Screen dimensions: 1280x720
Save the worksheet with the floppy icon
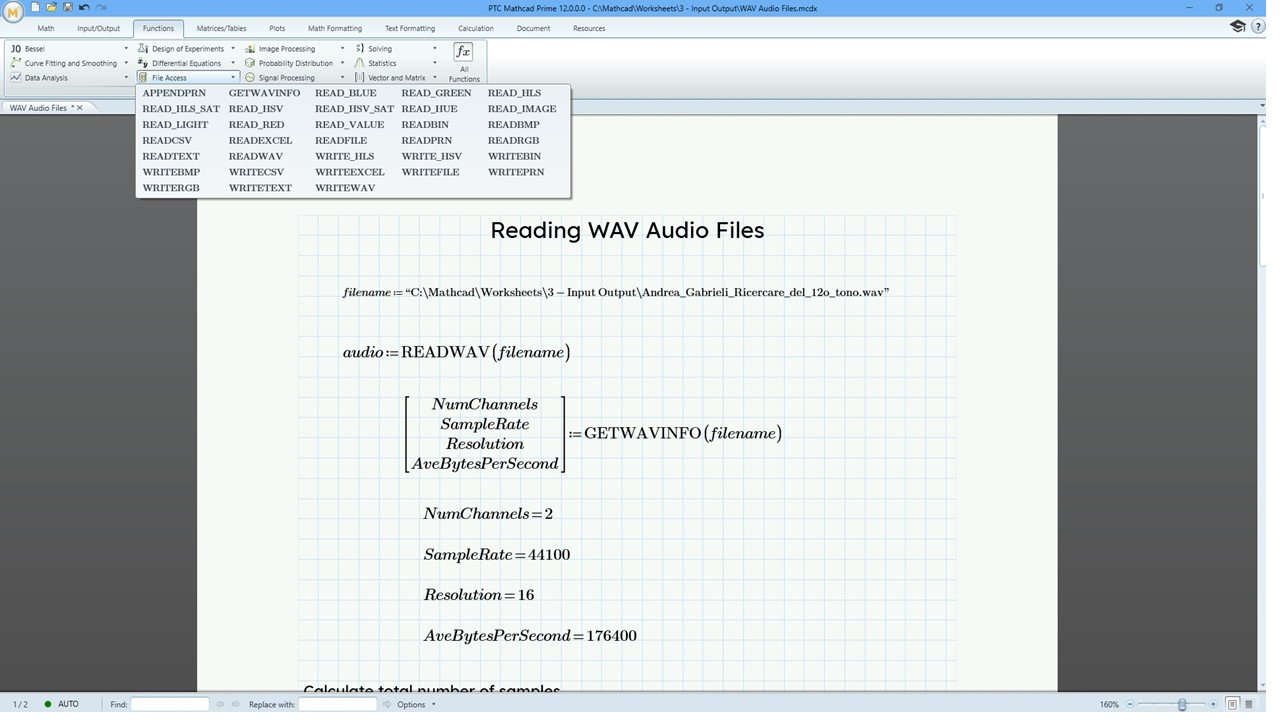click(67, 7)
